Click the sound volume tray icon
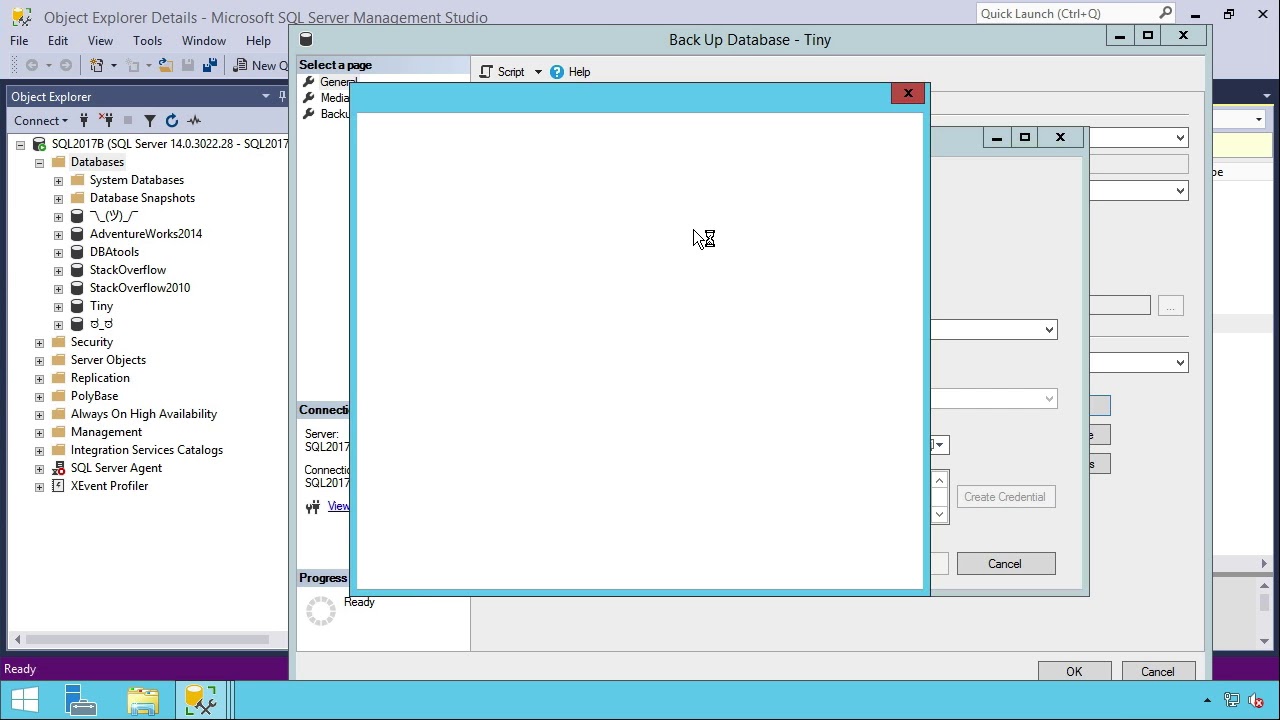Screen dimensions: 1280x720 (x=1257, y=701)
